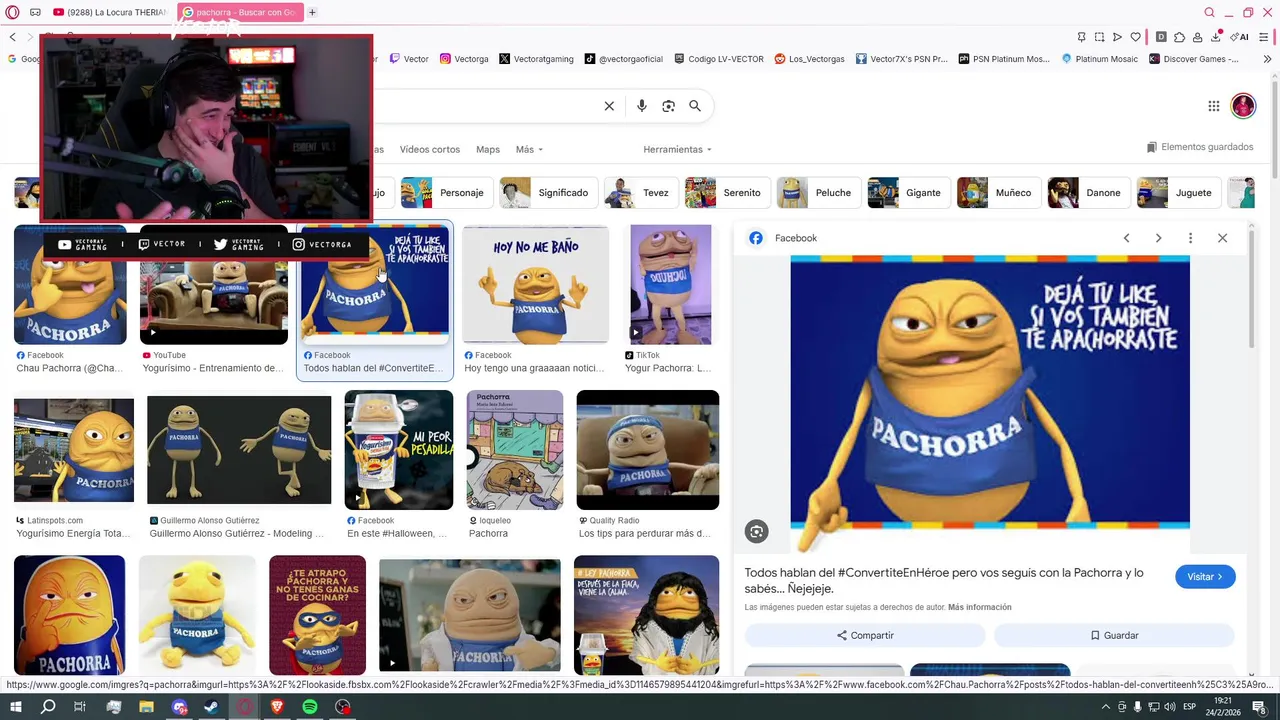Filter images by Serenito chip

coord(726,192)
